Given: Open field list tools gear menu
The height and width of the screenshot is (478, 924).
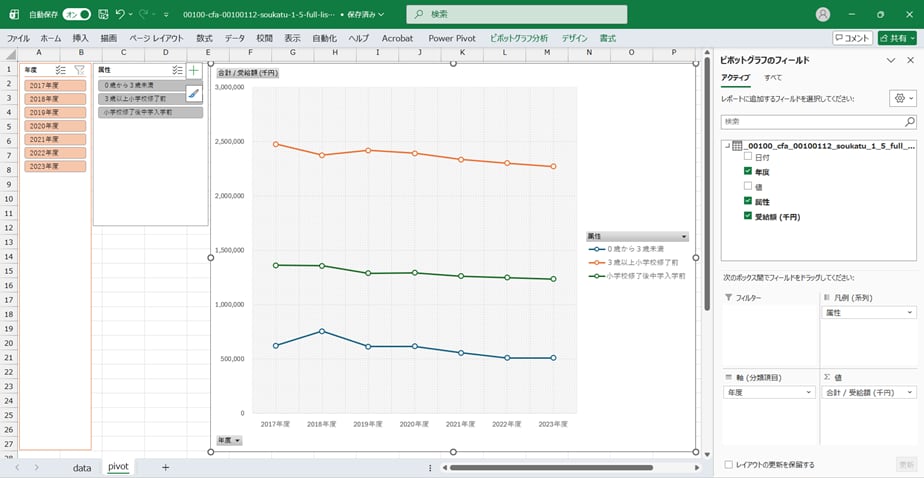Looking at the screenshot, I should 901,99.
